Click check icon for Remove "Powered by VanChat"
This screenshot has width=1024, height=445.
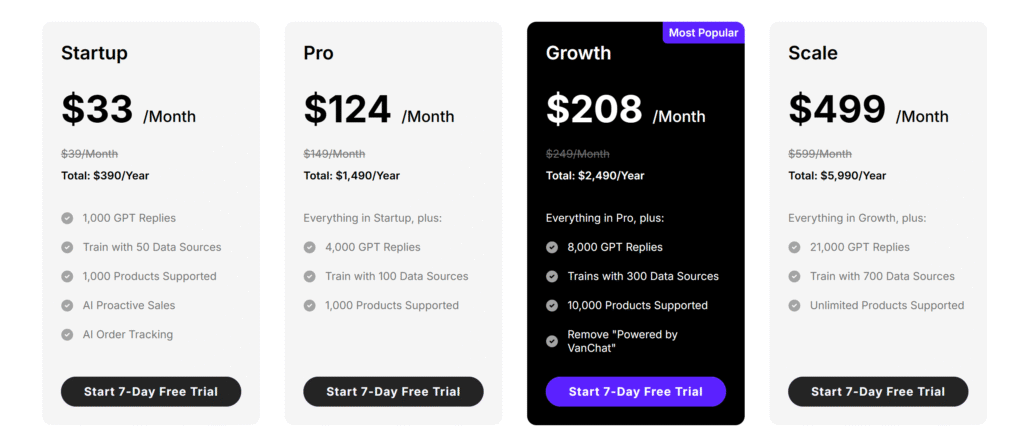(552, 341)
